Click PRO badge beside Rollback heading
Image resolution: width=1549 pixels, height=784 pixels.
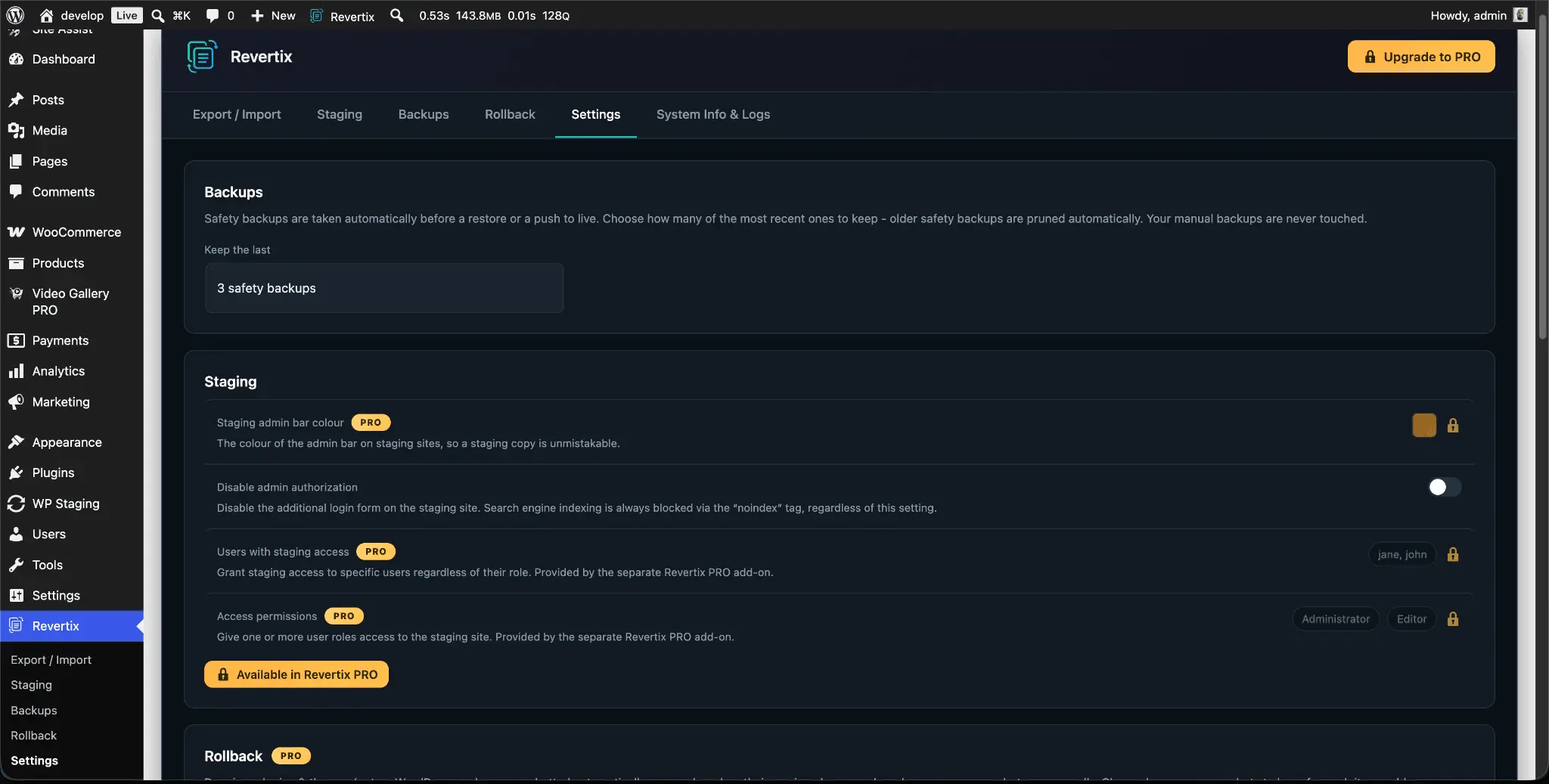291,756
